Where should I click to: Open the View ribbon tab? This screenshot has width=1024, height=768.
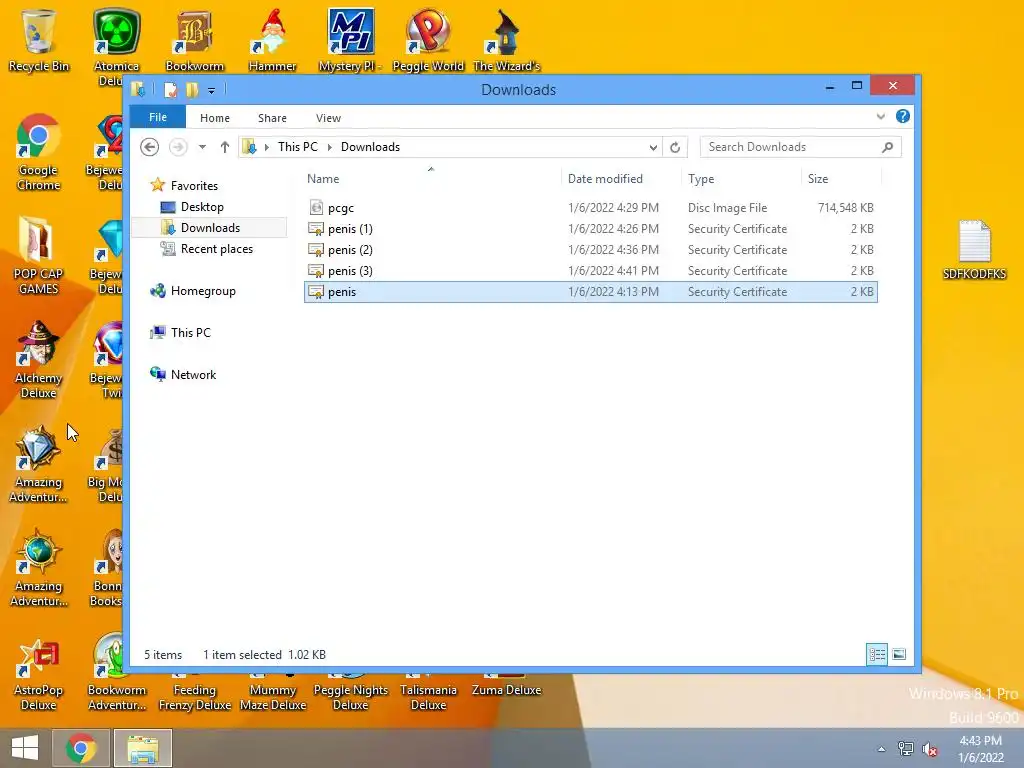click(328, 118)
